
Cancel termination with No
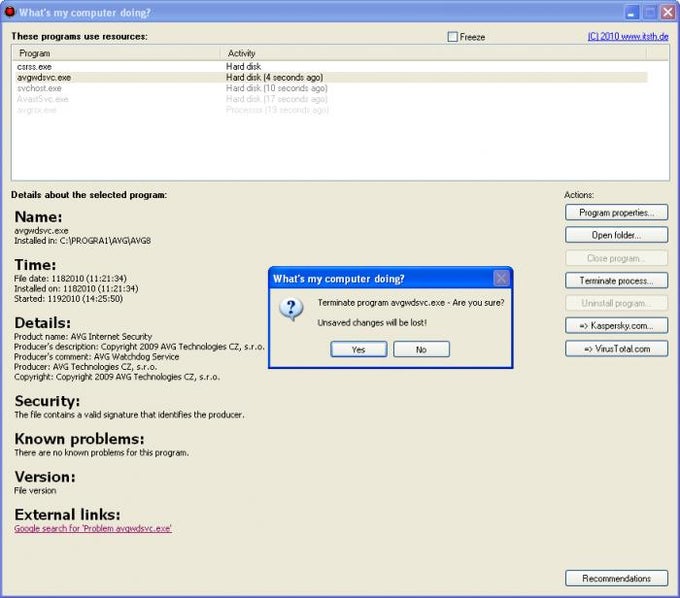(x=421, y=350)
